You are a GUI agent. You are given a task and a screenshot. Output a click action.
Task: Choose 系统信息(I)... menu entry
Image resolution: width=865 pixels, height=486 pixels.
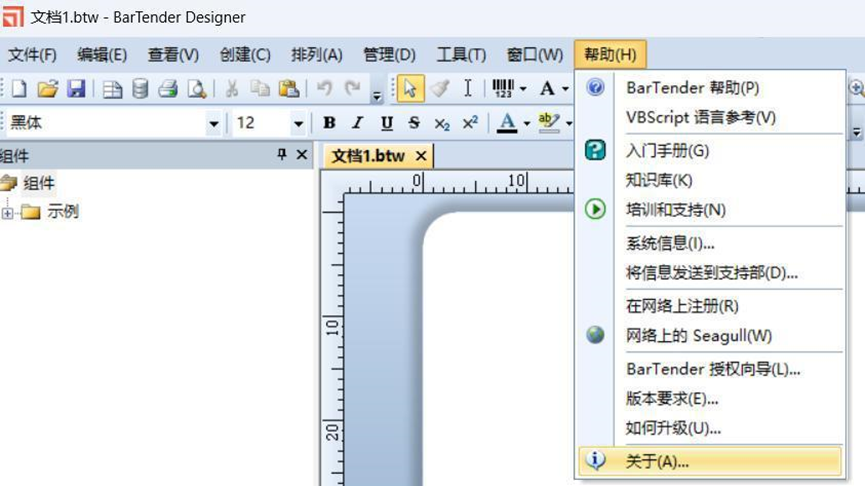pos(670,243)
